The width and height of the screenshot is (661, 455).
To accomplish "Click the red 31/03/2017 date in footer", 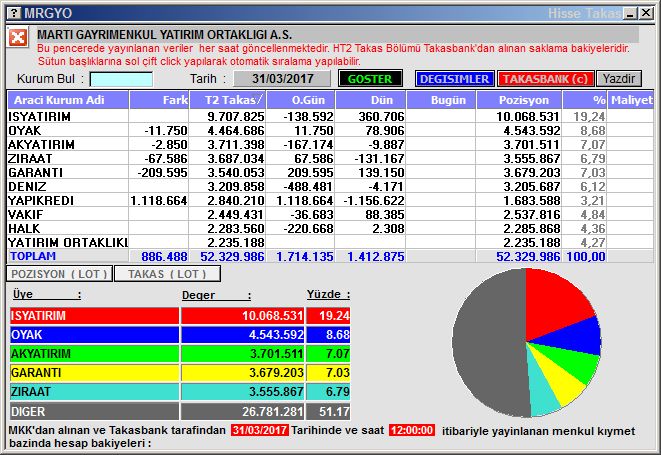I will [x=260, y=430].
